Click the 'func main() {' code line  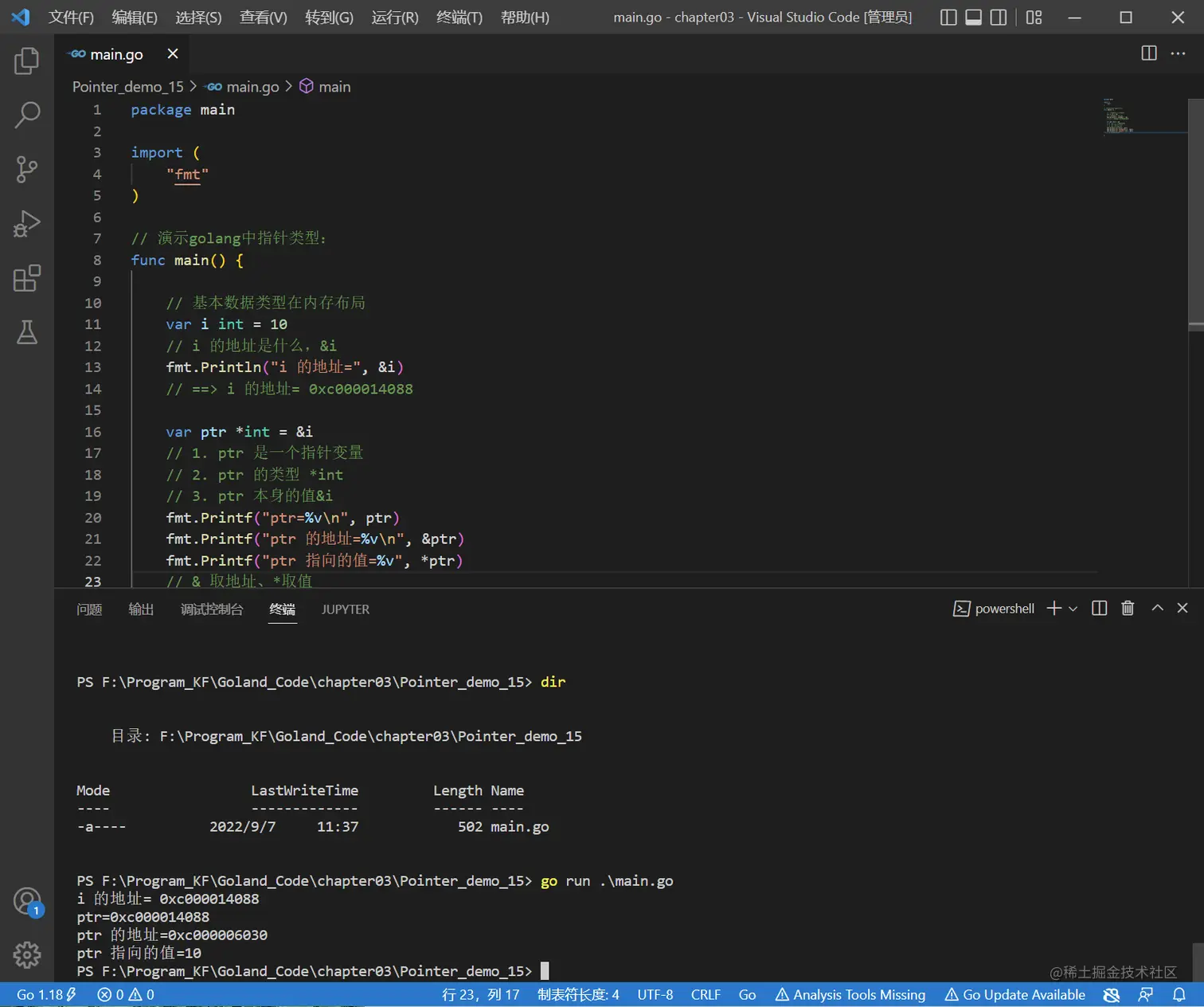click(x=187, y=261)
